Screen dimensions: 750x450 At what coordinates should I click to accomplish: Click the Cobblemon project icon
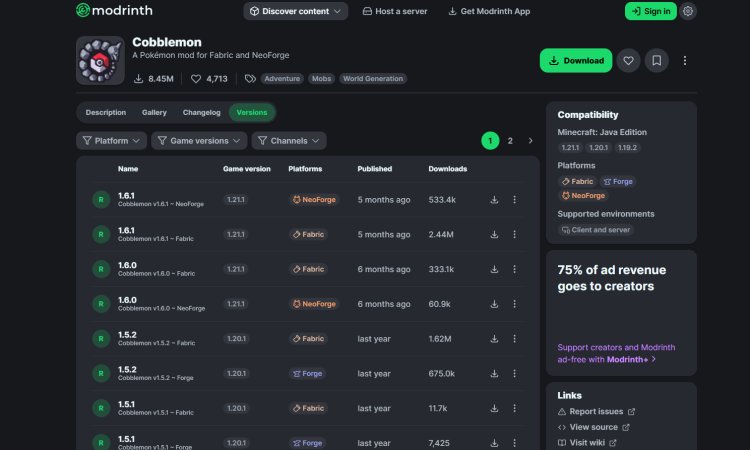(100, 60)
